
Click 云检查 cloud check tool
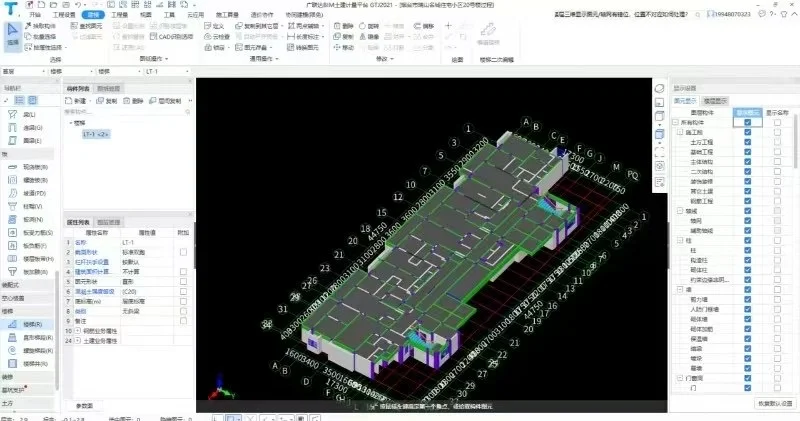coord(217,36)
